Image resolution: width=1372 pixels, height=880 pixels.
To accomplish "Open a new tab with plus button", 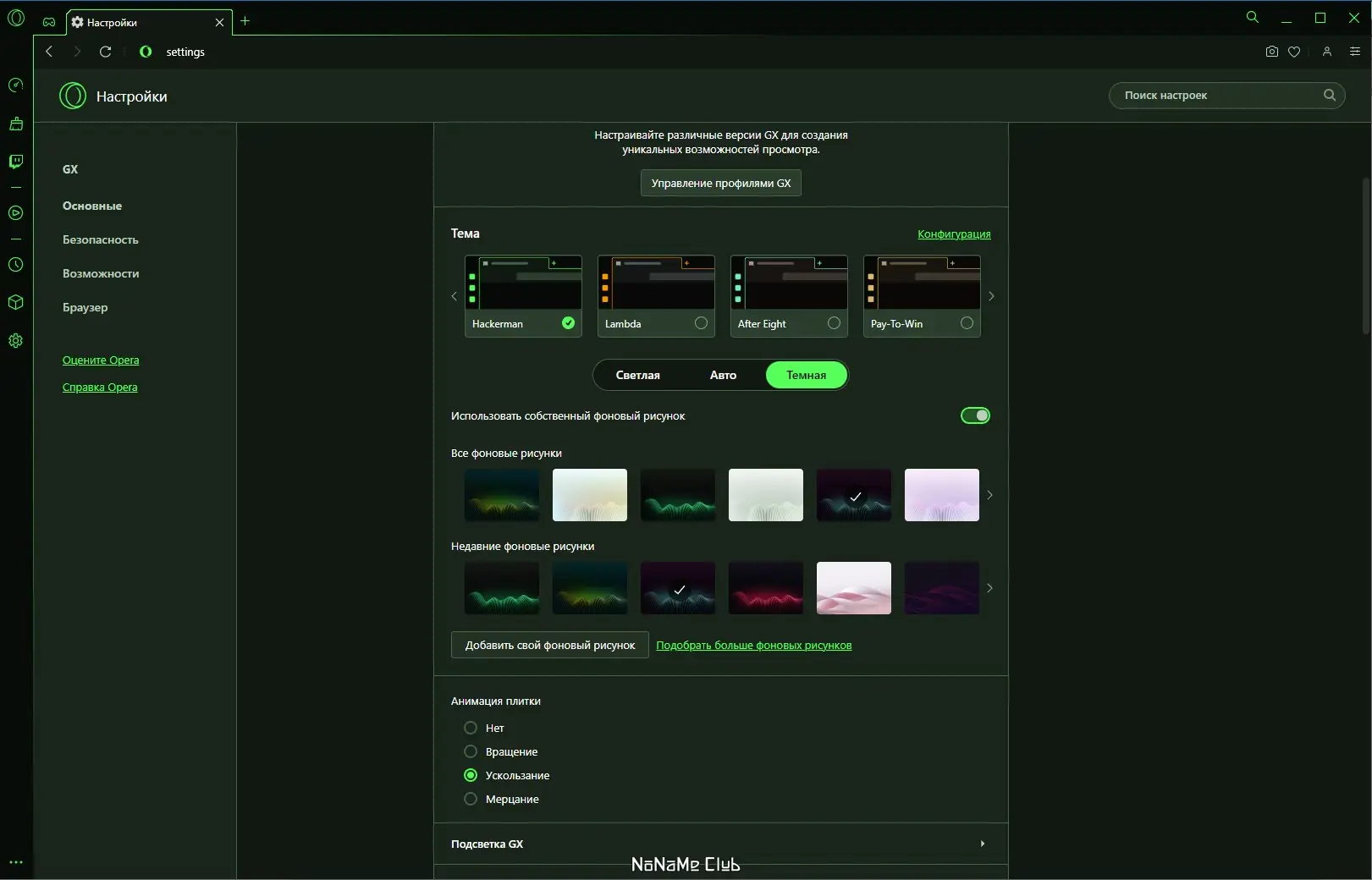I will click(x=245, y=21).
